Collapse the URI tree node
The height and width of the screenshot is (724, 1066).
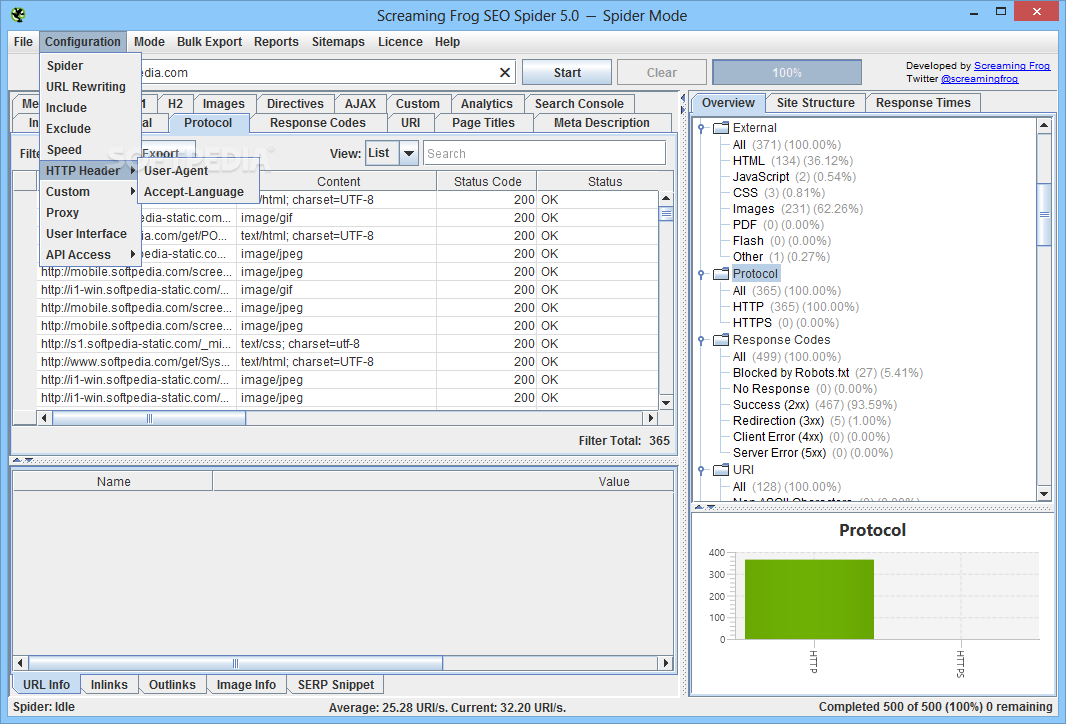pos(701,470)
